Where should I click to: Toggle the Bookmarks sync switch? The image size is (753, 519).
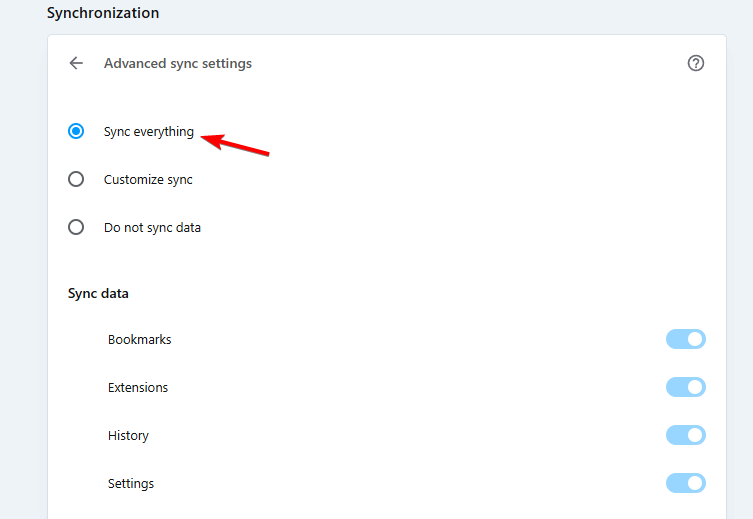point(686,339)
